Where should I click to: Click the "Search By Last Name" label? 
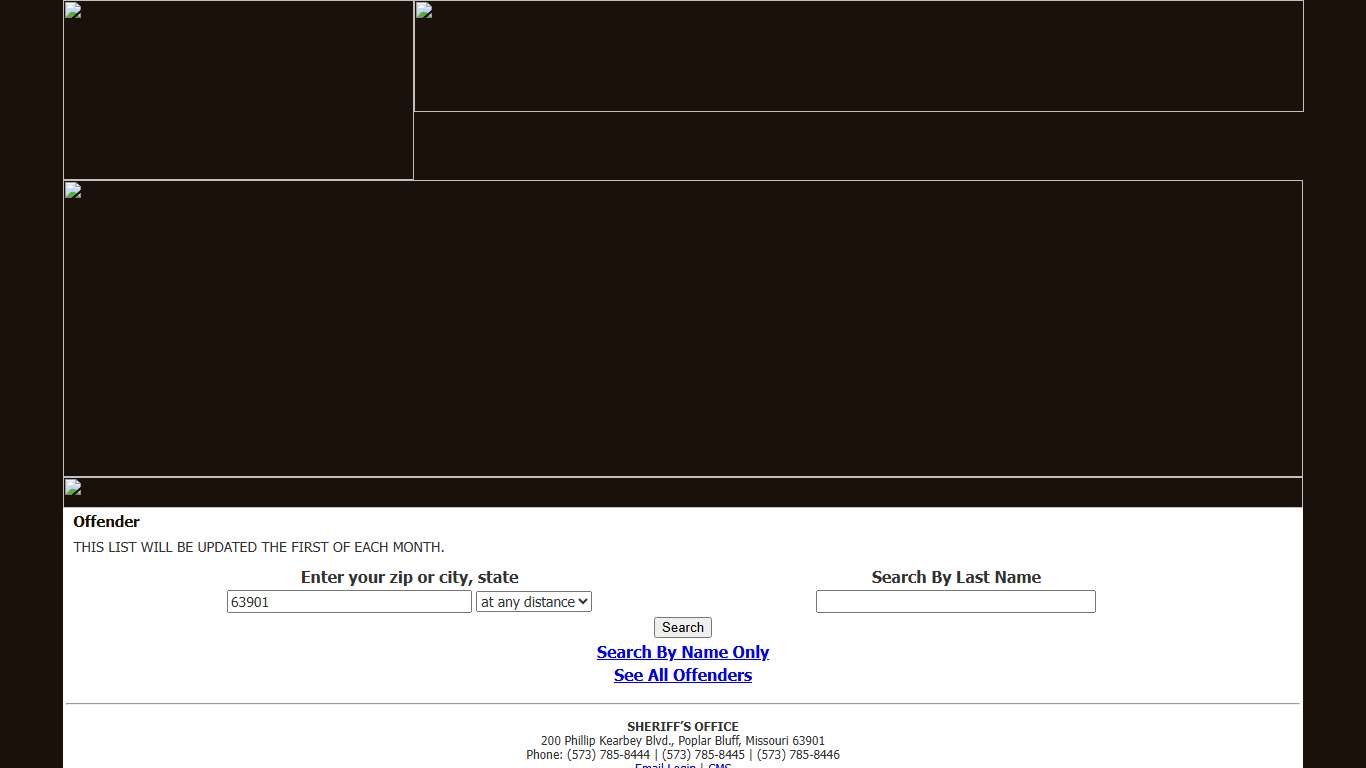tap(956, 577)
